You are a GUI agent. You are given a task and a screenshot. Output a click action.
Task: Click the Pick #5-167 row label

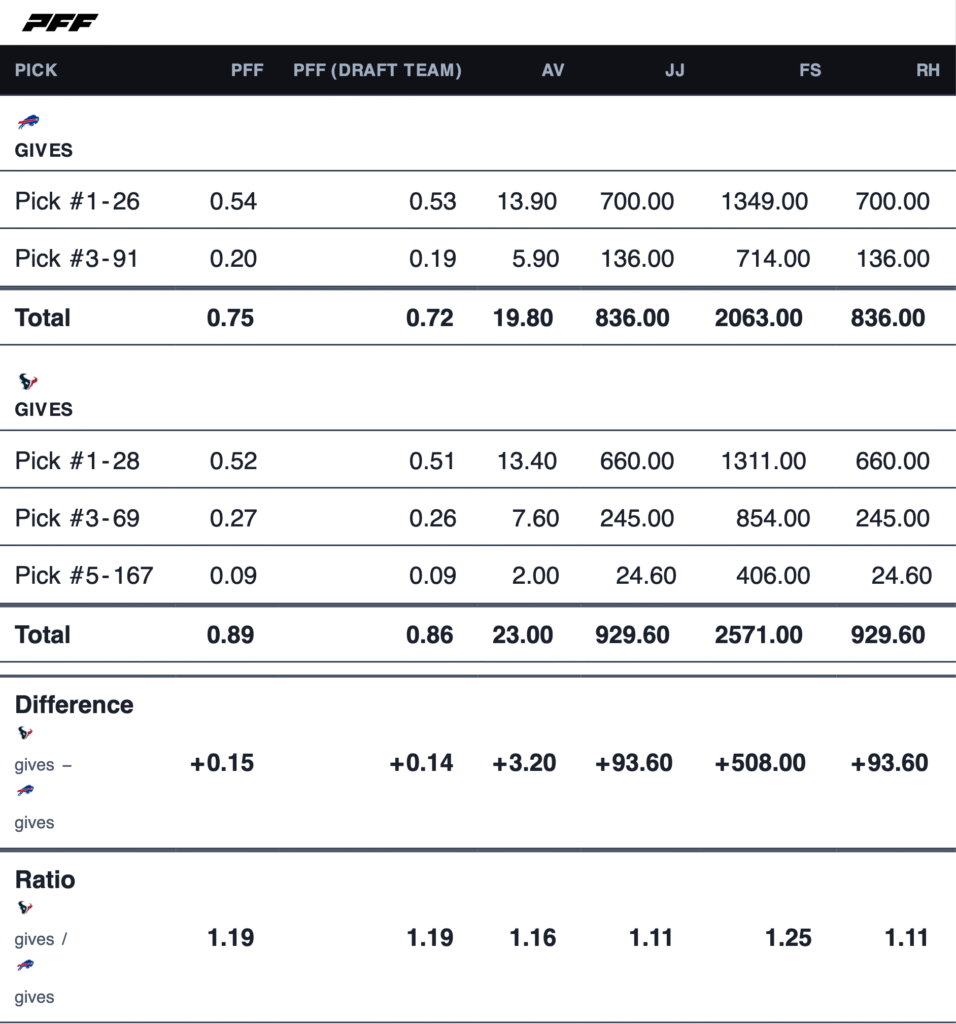(x=84, y=576)
